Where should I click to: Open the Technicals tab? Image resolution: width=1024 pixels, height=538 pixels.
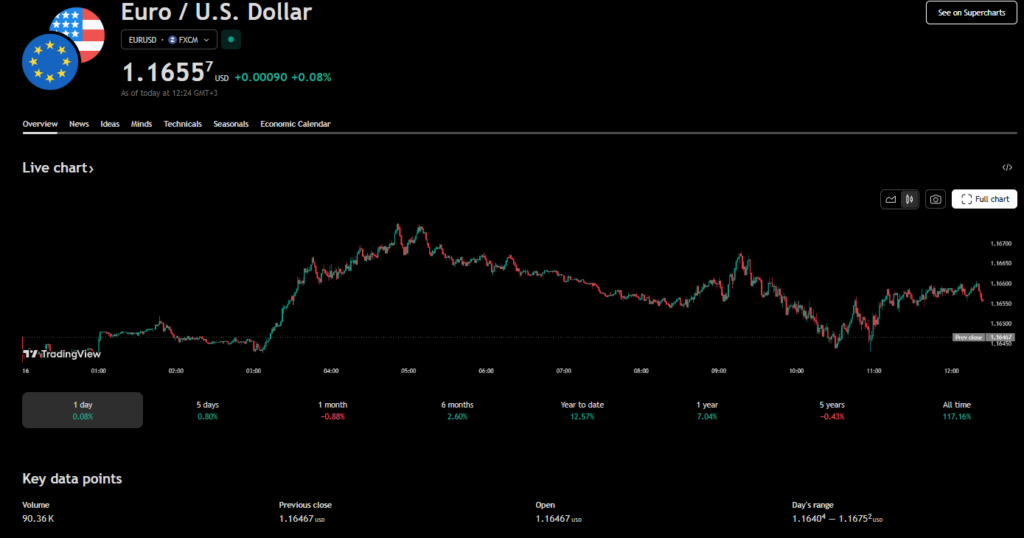[182, 124]
